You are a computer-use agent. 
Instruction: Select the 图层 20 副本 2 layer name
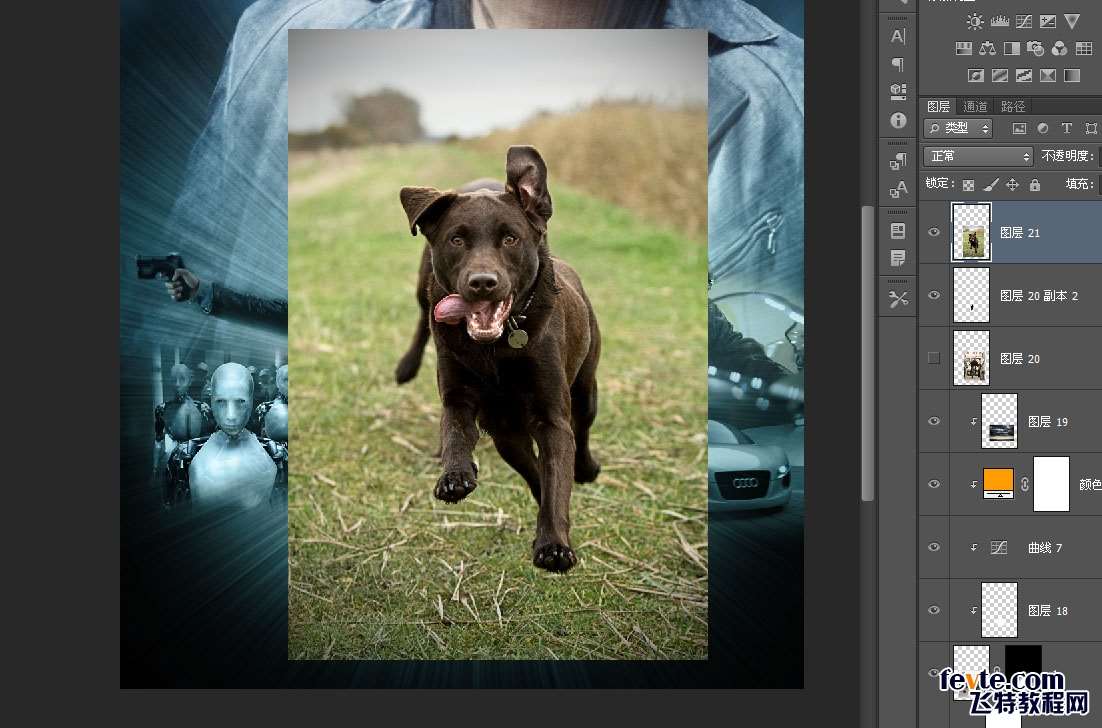[x=1039, y=296]
